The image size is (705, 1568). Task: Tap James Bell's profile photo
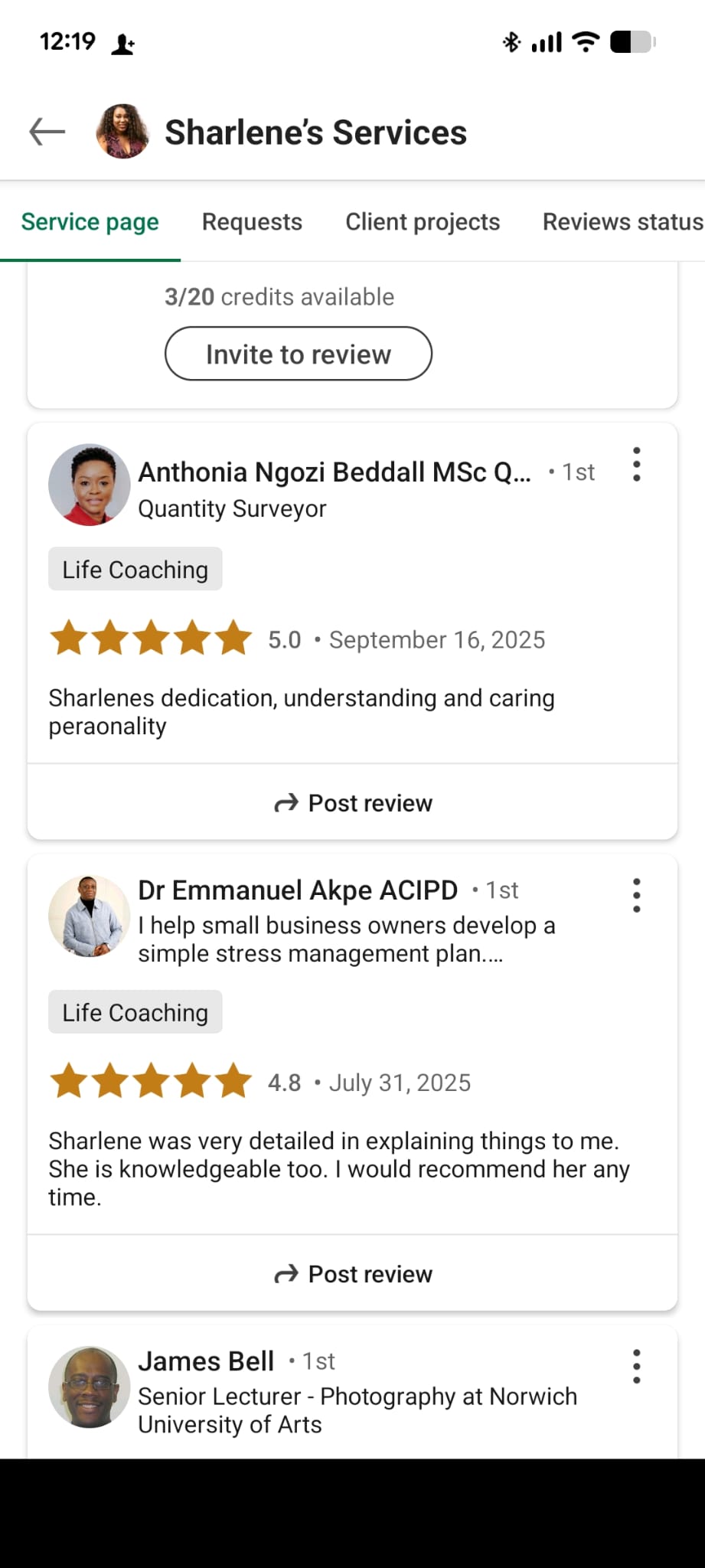point(90,1387)
